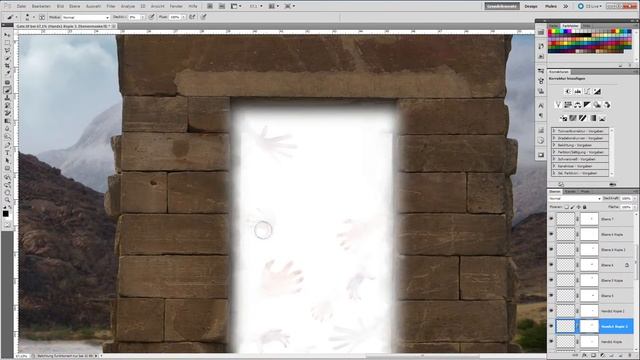Click the layer style fx icon
The width and height of the screenshot is (640, 360).
585,356
